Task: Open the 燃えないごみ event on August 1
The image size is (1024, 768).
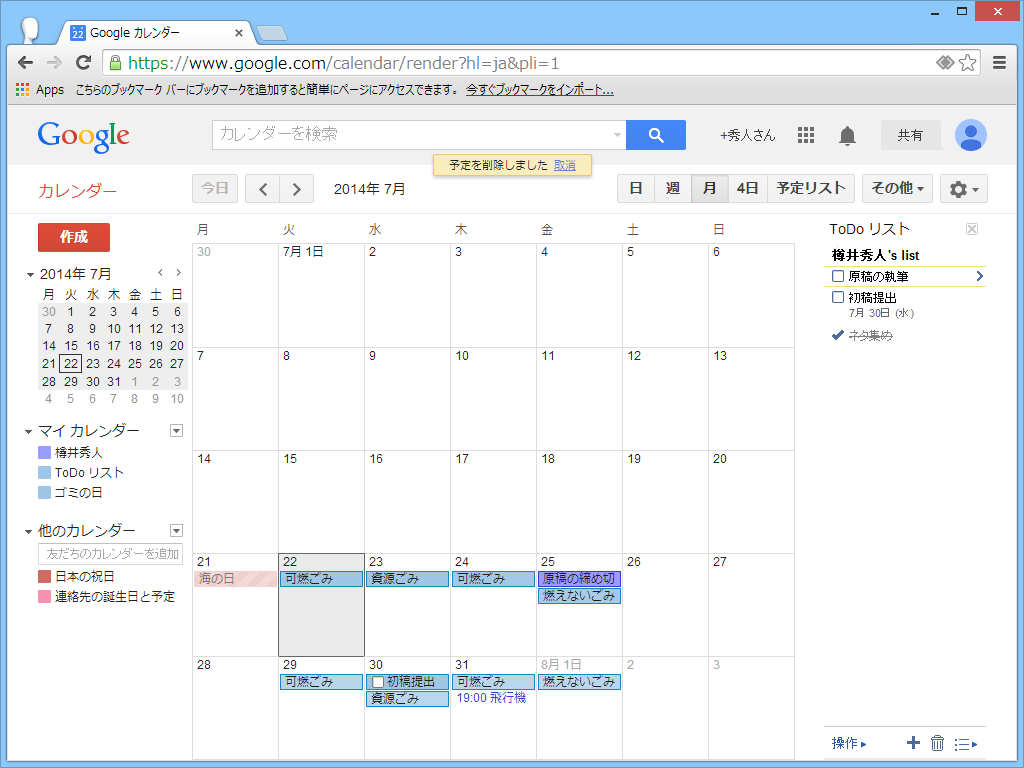Action: coord(579,682)
